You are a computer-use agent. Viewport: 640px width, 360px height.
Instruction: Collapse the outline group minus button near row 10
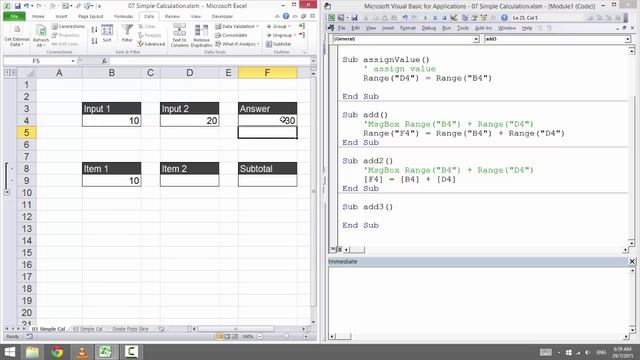(x=7, y=192)
